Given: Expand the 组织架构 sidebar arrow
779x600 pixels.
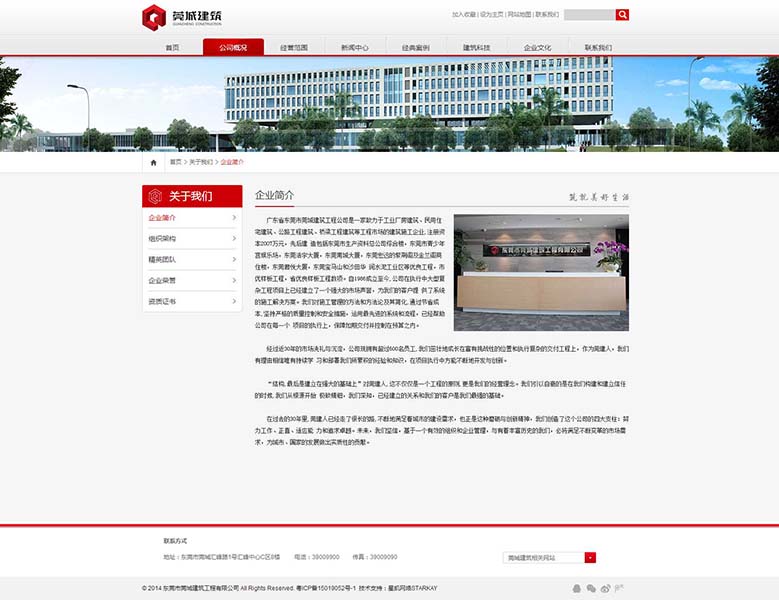Looking at the screenshot, I should tap(234, 239).
